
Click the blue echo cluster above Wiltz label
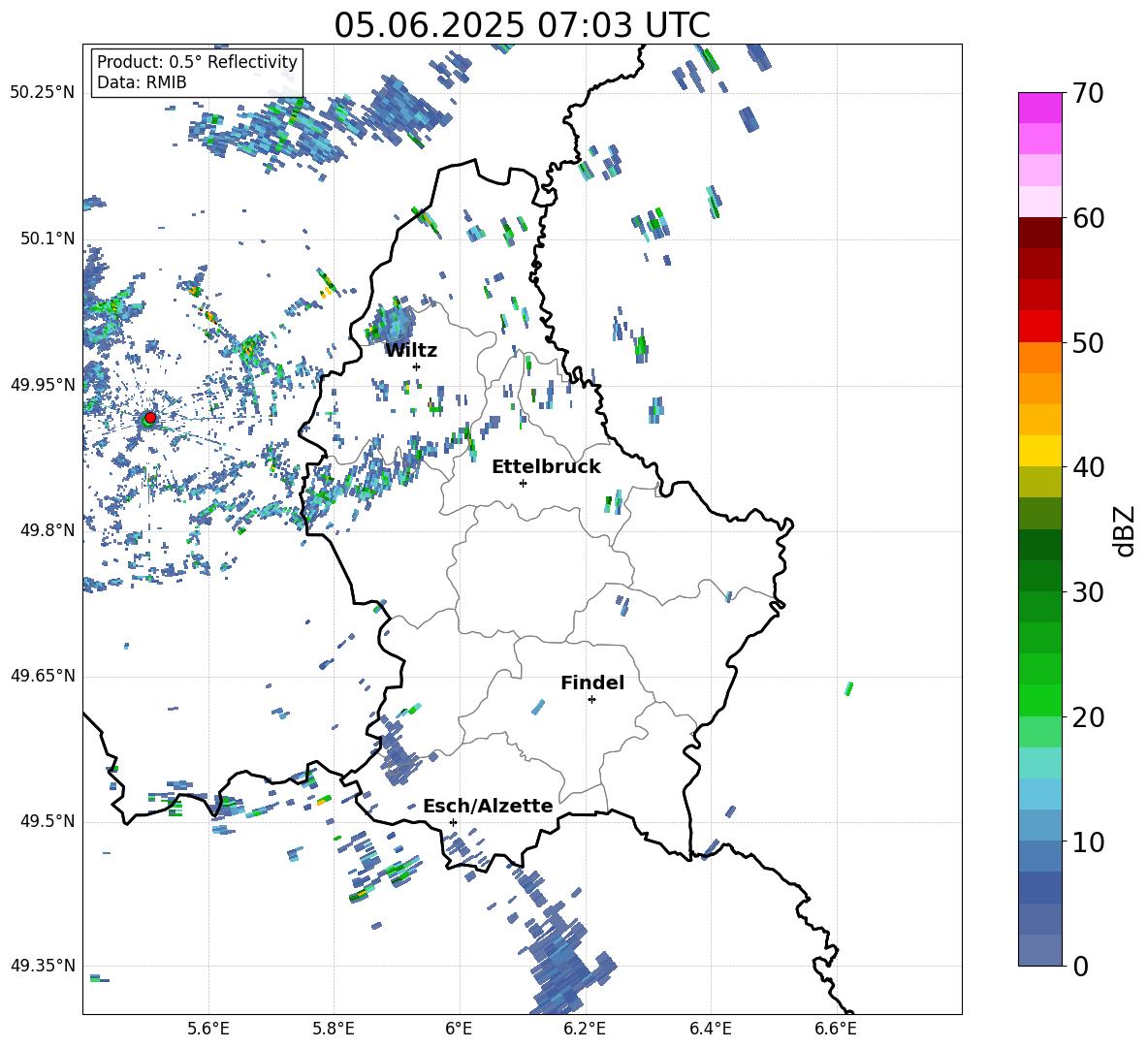pyautogui.click(x=390, y=324)
